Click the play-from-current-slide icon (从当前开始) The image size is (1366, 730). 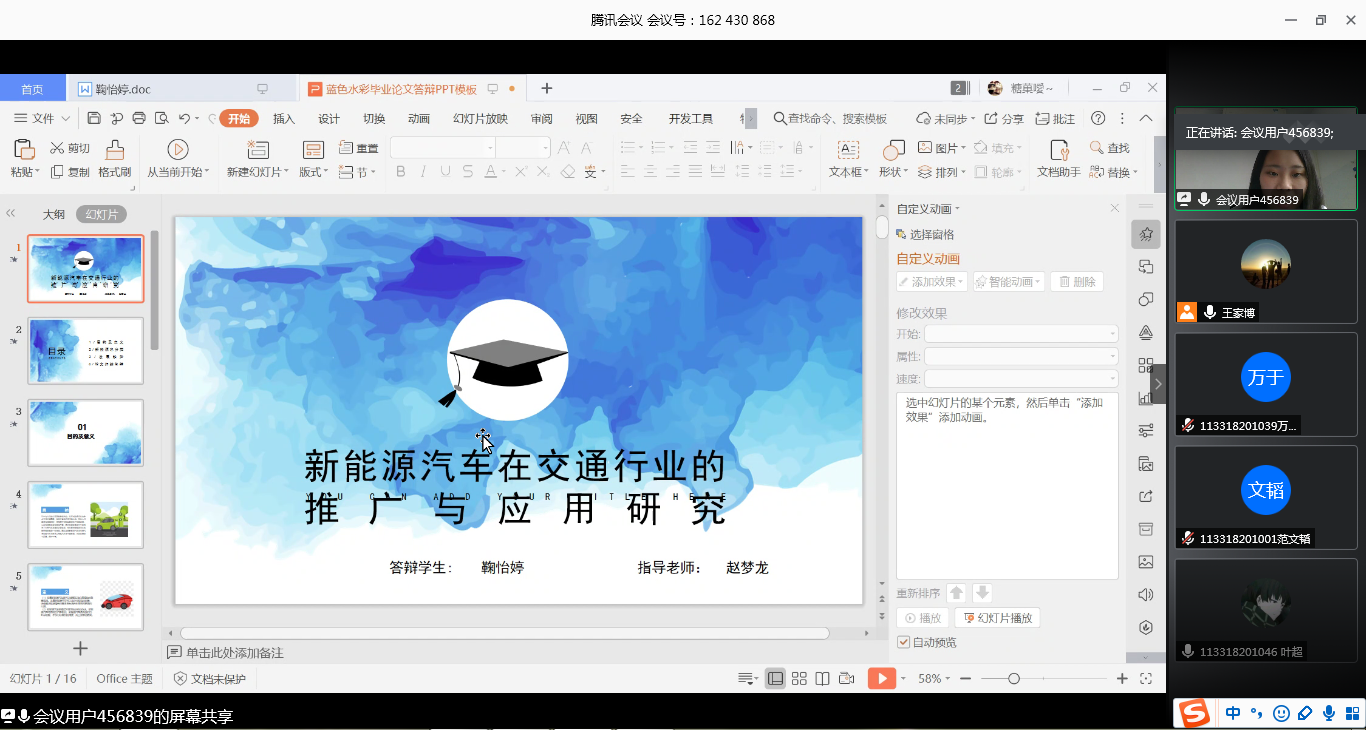[x=178, y=150]
